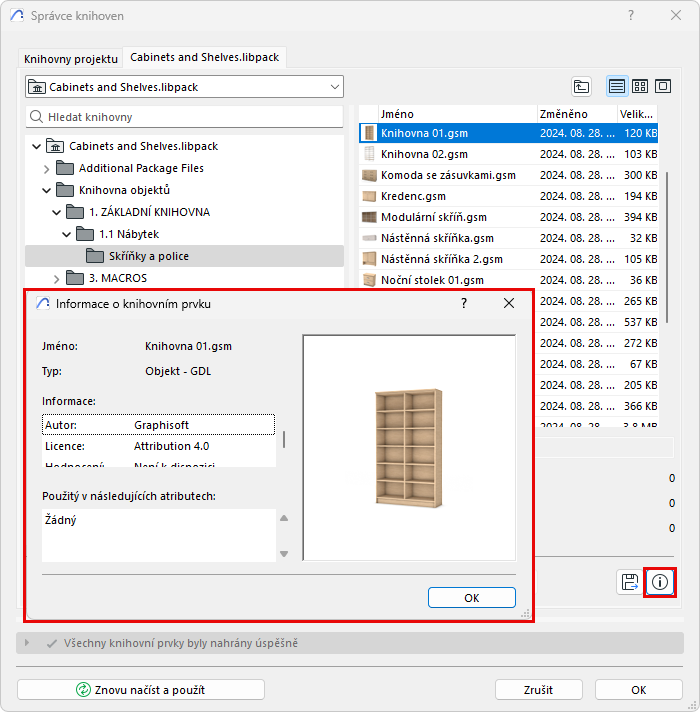This screenshot has height=712, width=700.
Task: Click the Kredenc.gsm file icon
Action: (369, 196)
